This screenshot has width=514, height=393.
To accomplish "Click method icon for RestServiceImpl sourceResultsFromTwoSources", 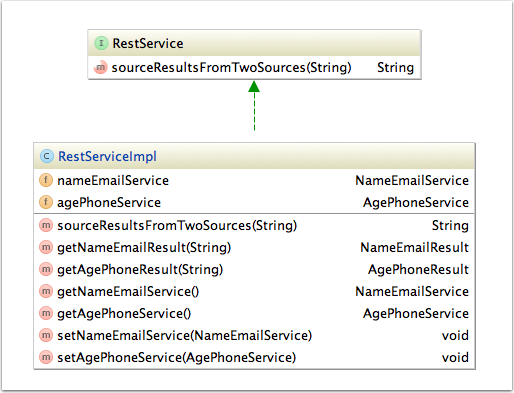I will click(x=46, y=225).
